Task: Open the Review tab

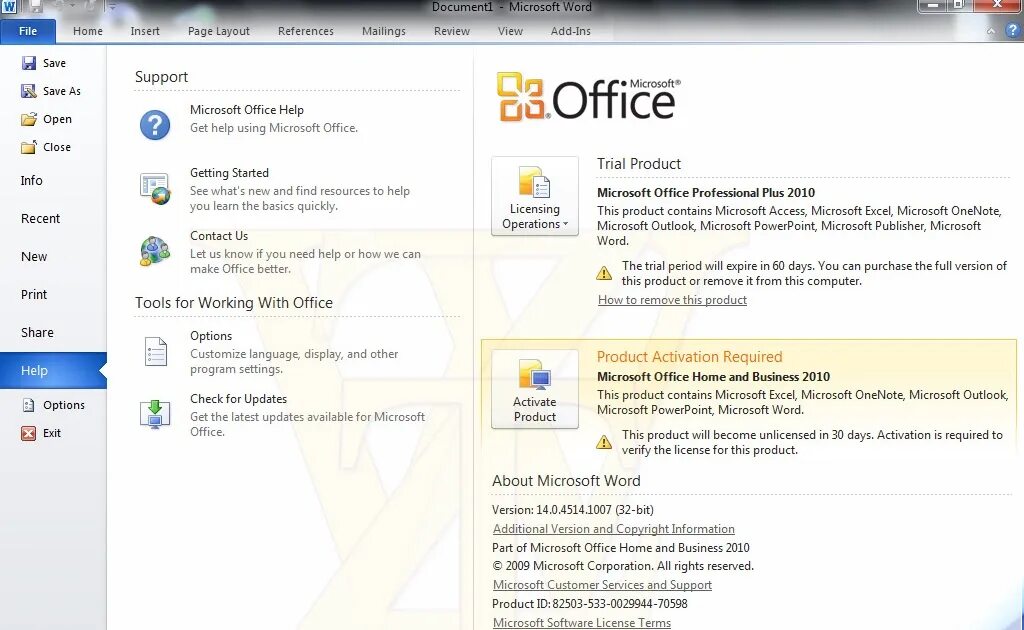Action: (x=452, y=31)
